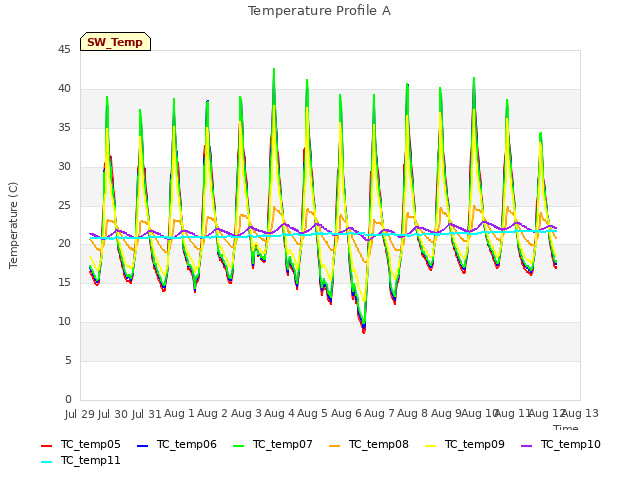Image resolution: width=640 pixels, height=480 pixels.
Task: Click the Aug 5 x-axis date label
Action: tap(313, 414)
